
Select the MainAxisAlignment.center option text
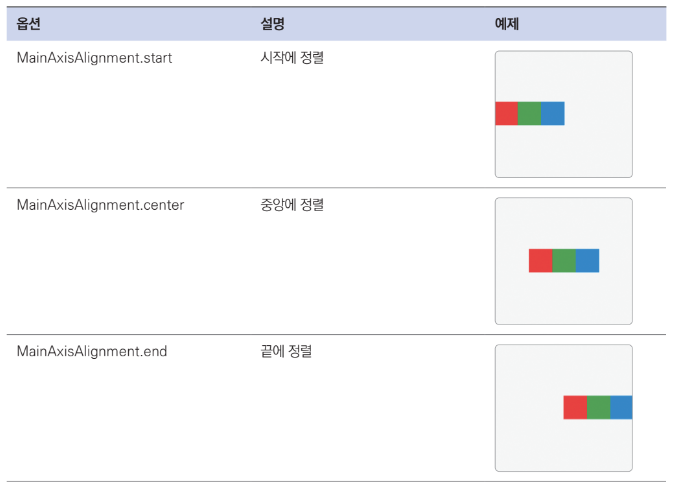[100, 205]
